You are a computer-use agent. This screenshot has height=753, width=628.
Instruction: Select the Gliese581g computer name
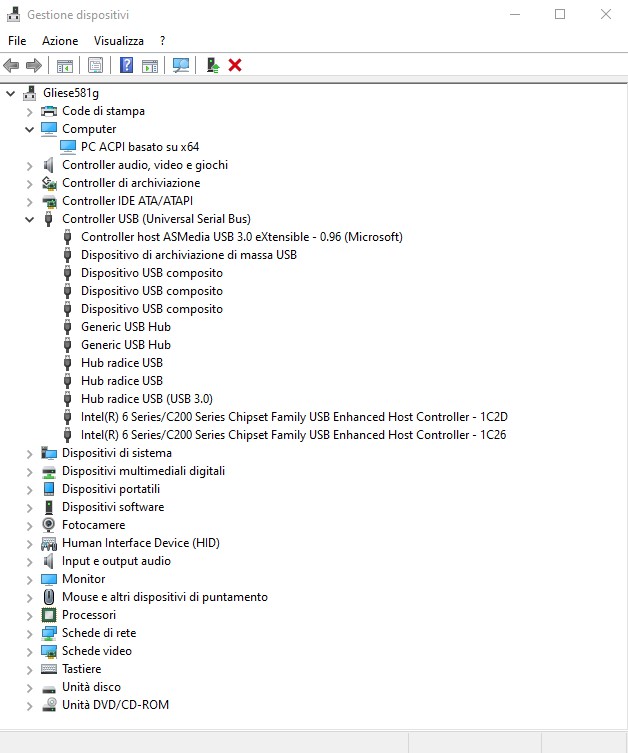point(71,93)
